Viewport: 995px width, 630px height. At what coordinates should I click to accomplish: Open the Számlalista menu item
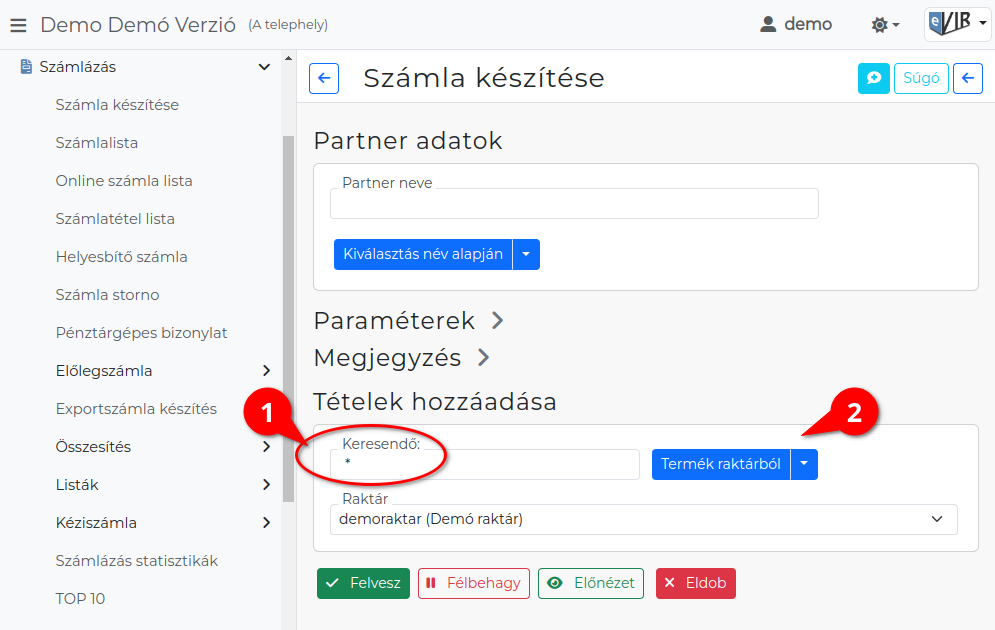(x=96, y=143)
